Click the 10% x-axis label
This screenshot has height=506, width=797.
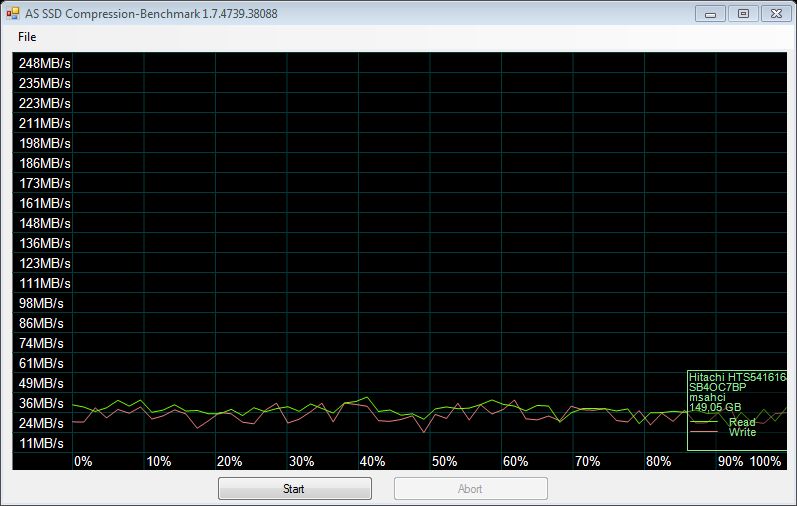point(159,461)
